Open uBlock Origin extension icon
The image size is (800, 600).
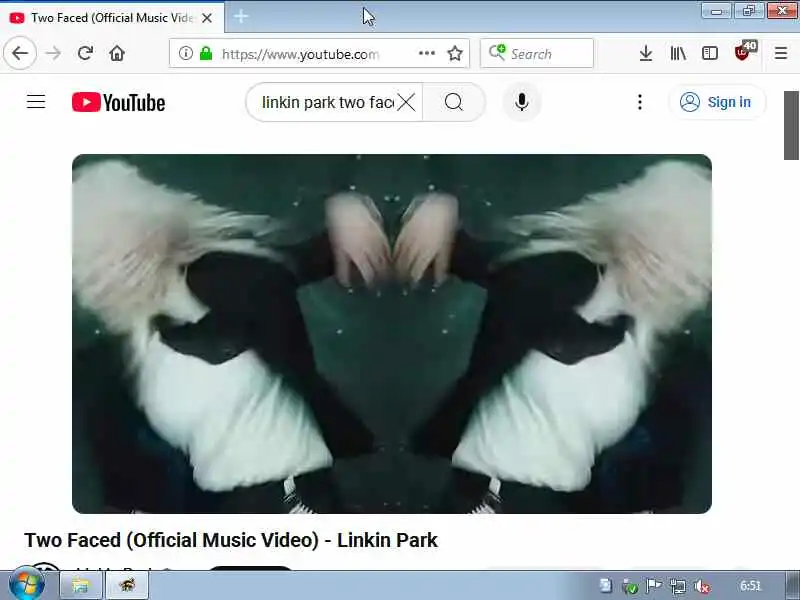[x=744, y=52]
